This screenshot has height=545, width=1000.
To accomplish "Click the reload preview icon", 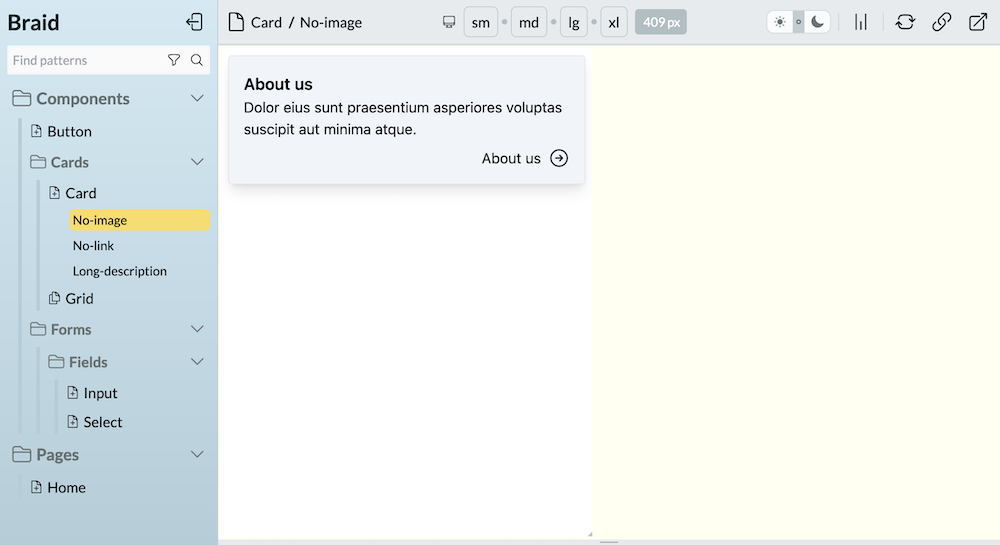I will [905, 22].
